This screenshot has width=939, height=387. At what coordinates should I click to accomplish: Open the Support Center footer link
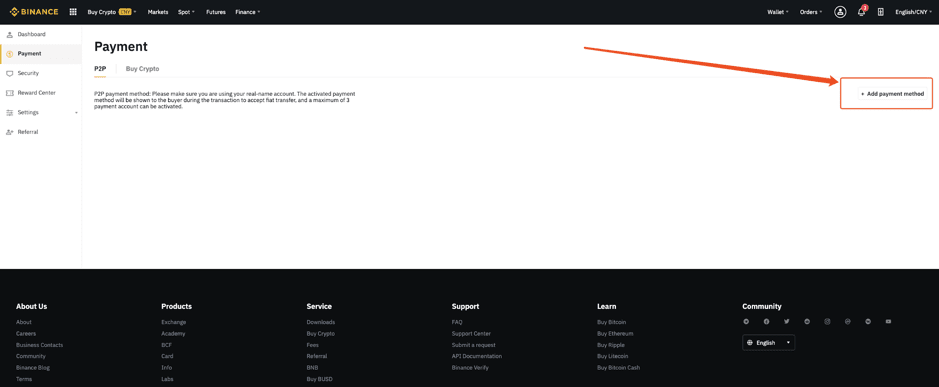tap(471, 334)
